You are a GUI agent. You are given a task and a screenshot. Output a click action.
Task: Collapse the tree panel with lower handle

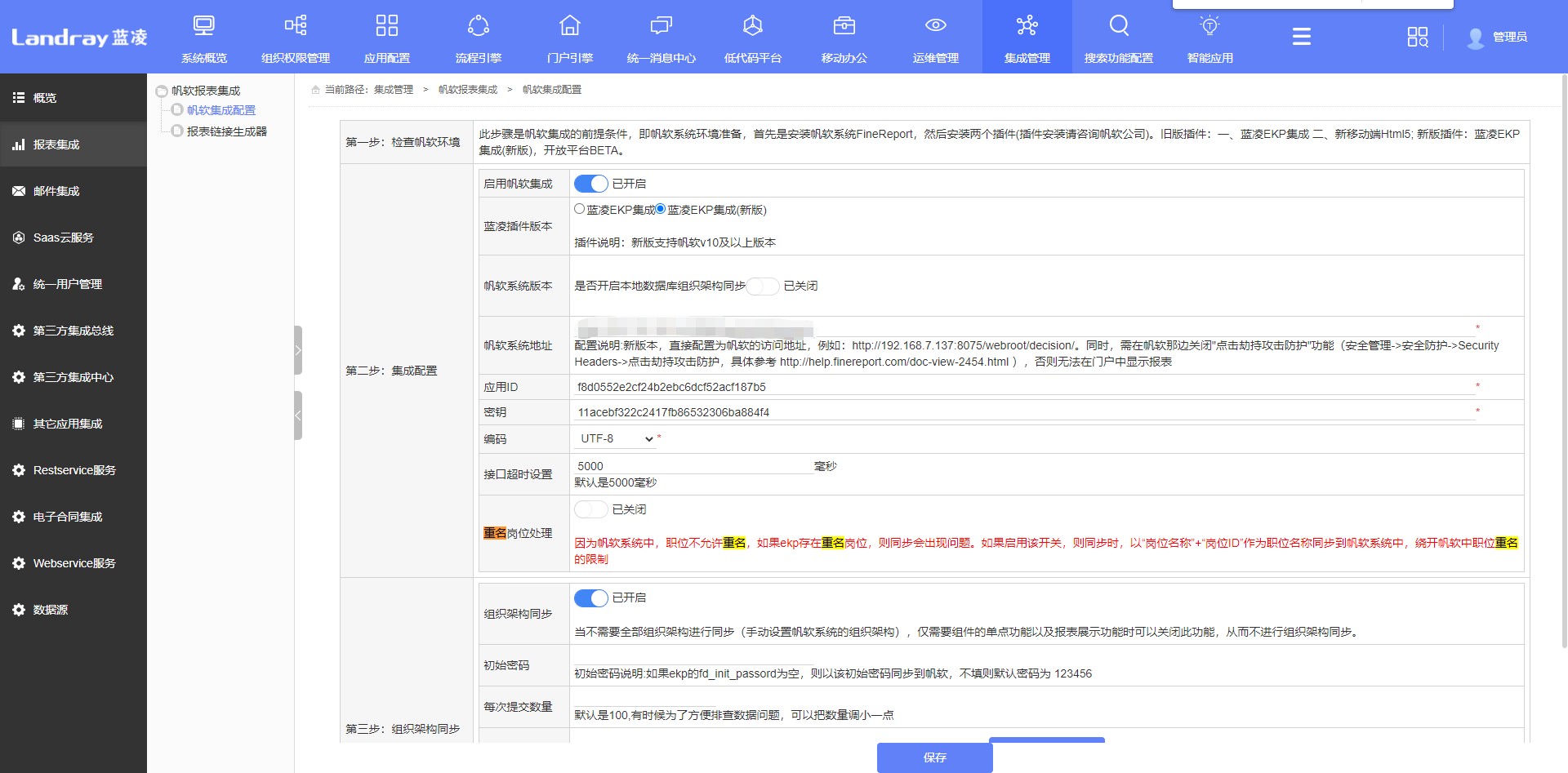(298, 415)
